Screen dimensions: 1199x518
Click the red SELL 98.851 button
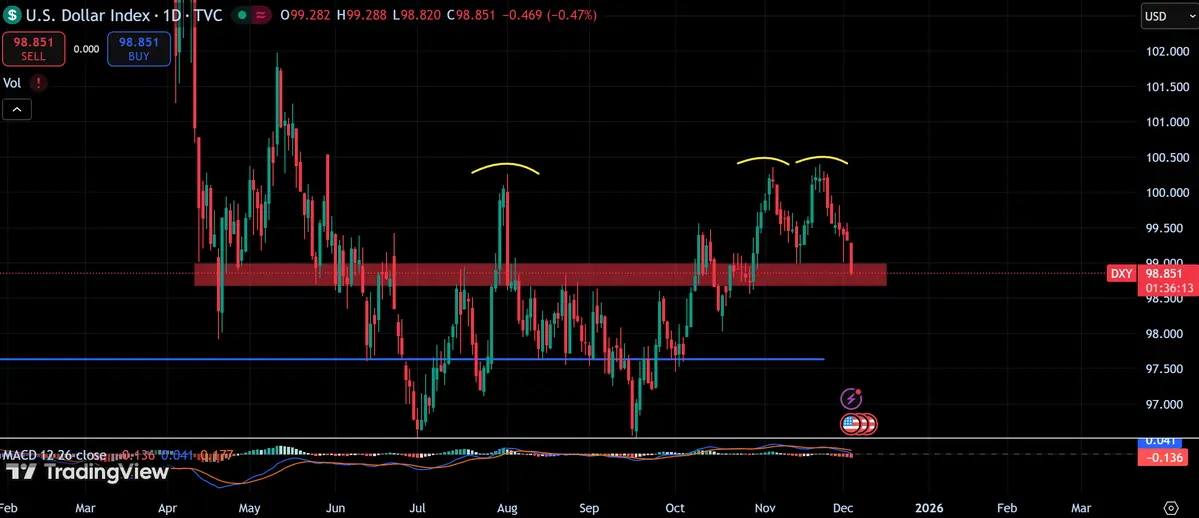point(33,49)
